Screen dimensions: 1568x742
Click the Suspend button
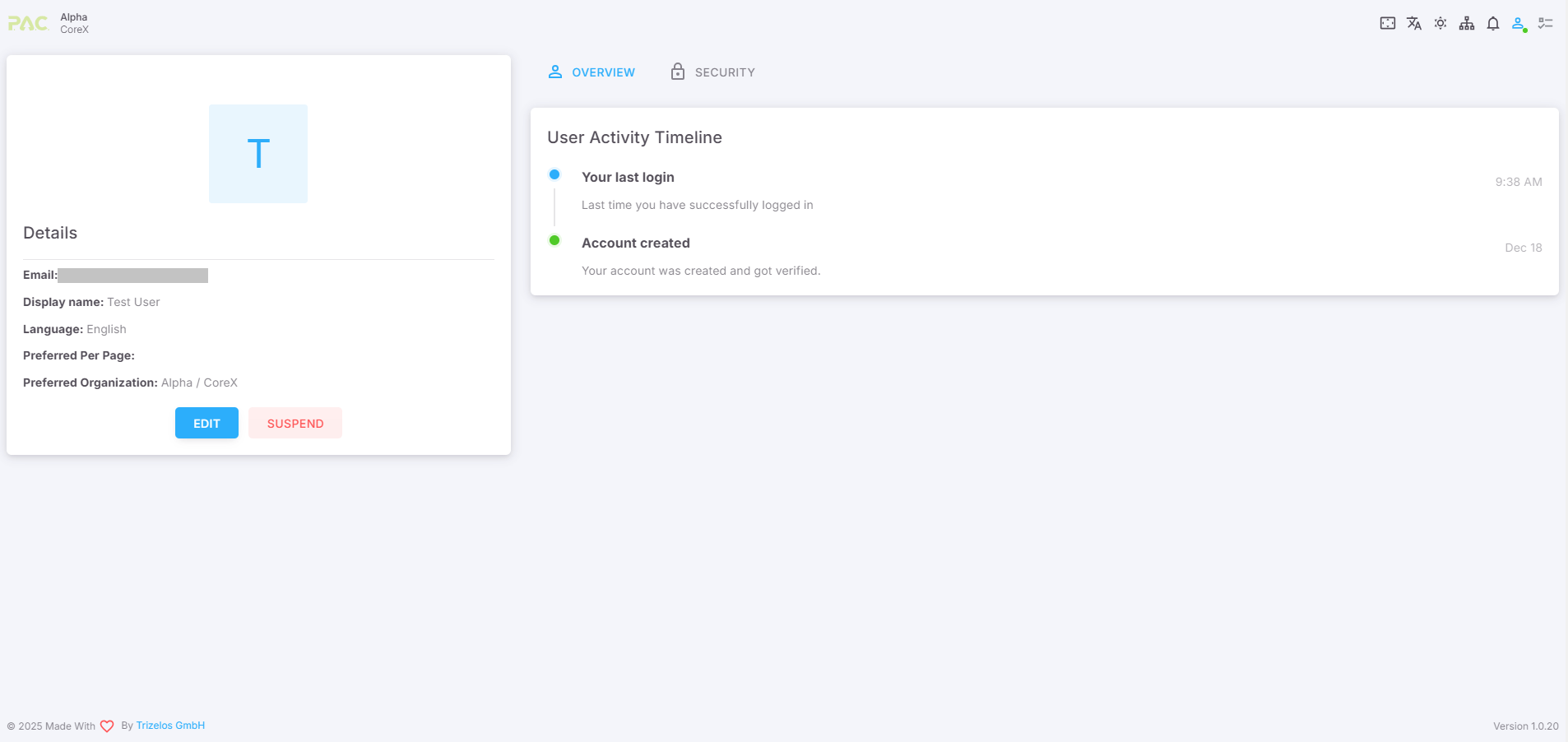[295, 423]
